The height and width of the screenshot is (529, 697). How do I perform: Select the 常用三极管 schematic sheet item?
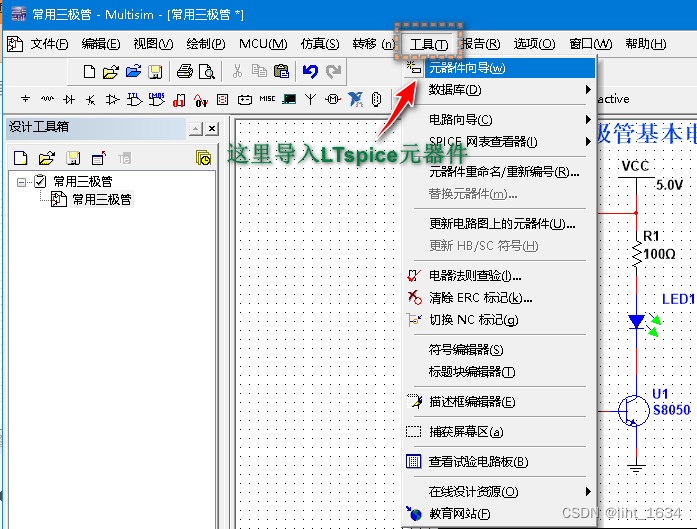click(102, 200)
